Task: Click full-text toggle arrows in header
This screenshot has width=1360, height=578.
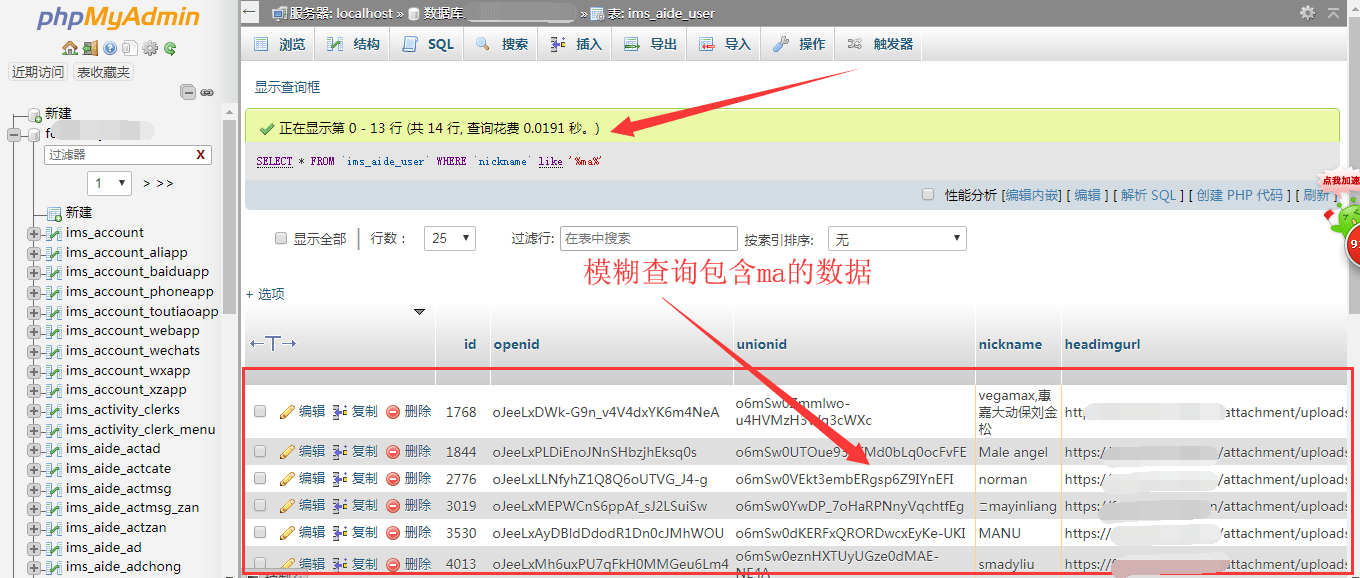Action: pos(273,344)
